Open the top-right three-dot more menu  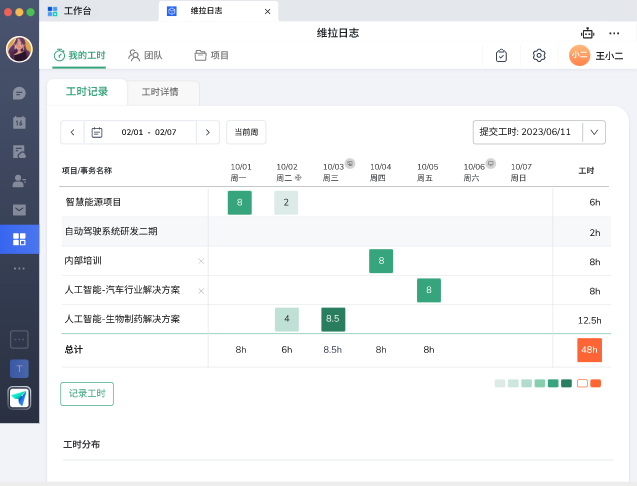(x=614, y=33)
